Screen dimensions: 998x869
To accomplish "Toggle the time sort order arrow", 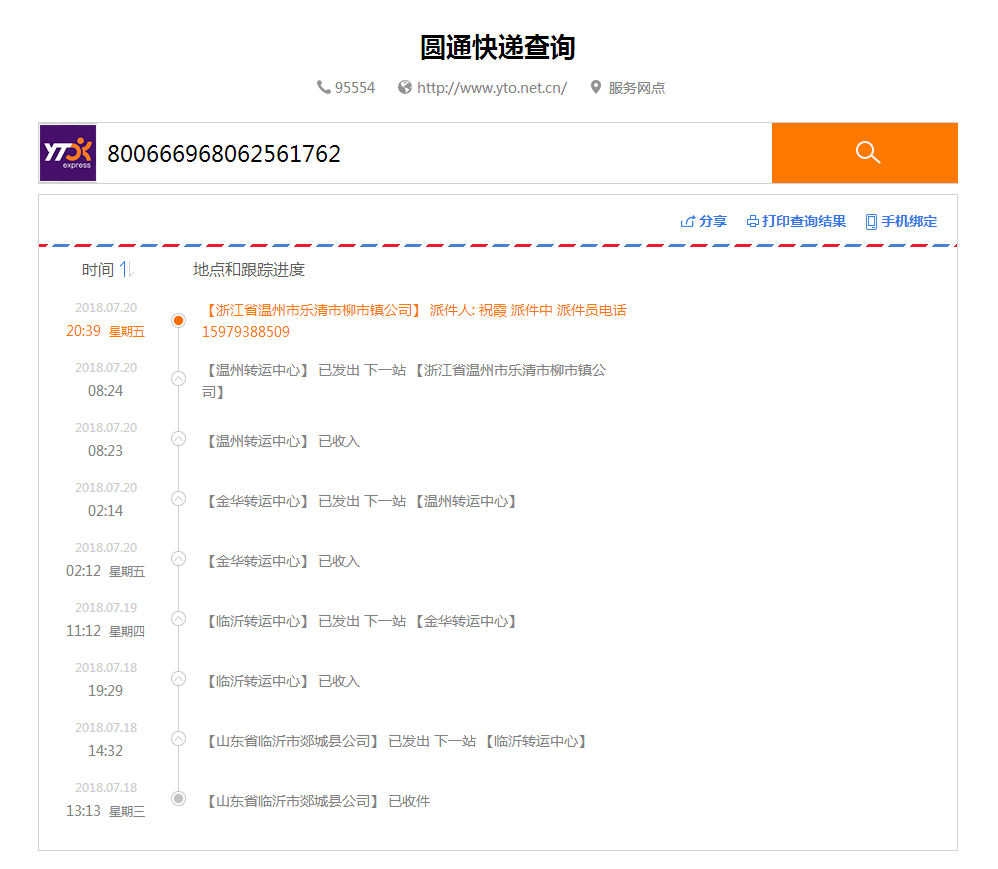I will click(126, 269).
